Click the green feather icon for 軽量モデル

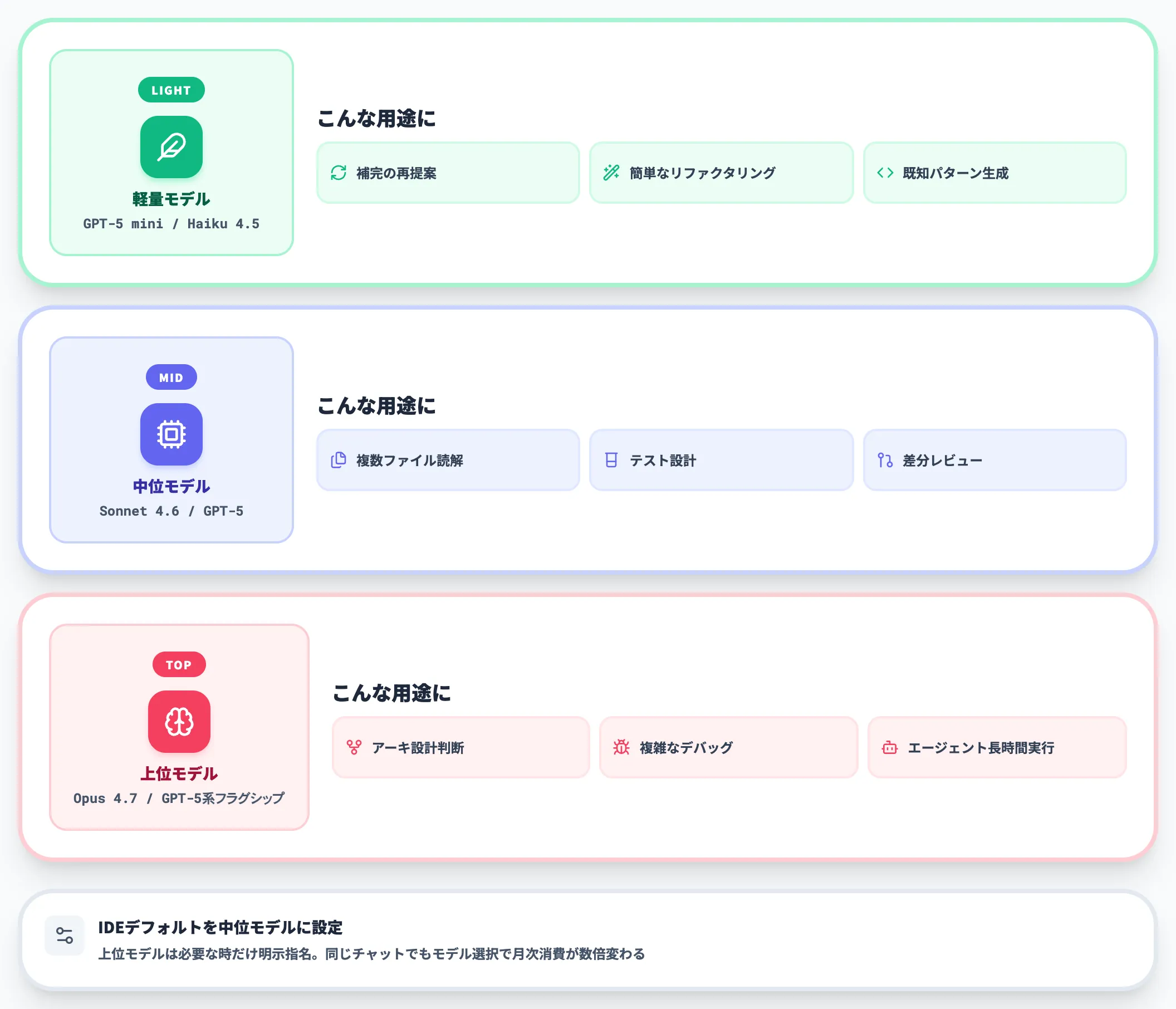tap(171, 147)
